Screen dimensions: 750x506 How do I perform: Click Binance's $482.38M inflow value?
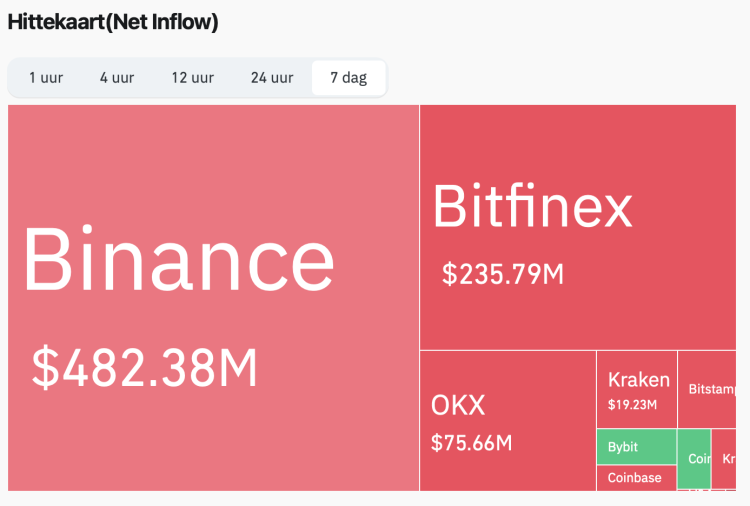(144, 367)
